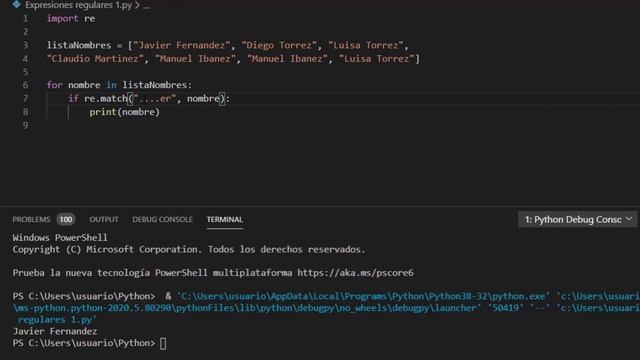Switch to the OUTPUT tab
Image resolution: width=640 pixels, height=360 pixels.
click(104, 220)
